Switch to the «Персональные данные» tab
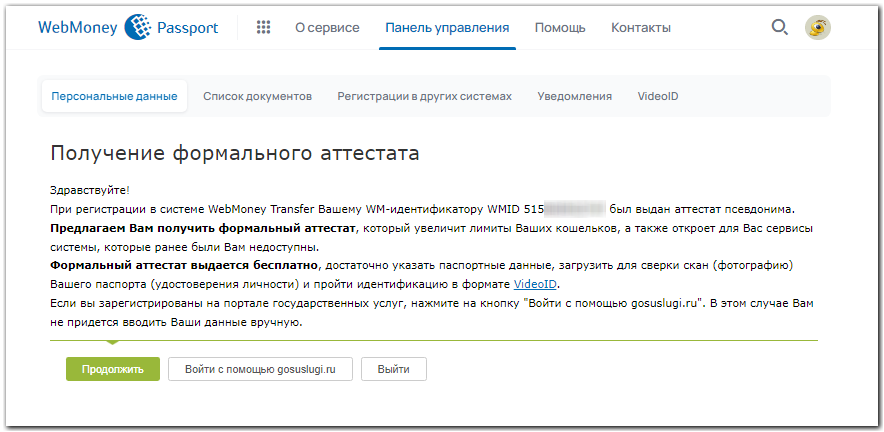The width and height of the screenshot is (884, 432). [x=114, y=96]
